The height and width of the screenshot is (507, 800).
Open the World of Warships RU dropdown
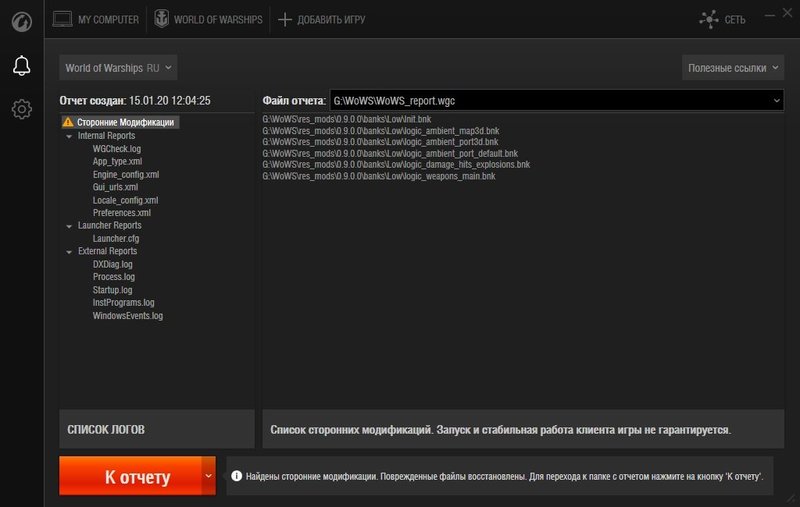(118, 68)
